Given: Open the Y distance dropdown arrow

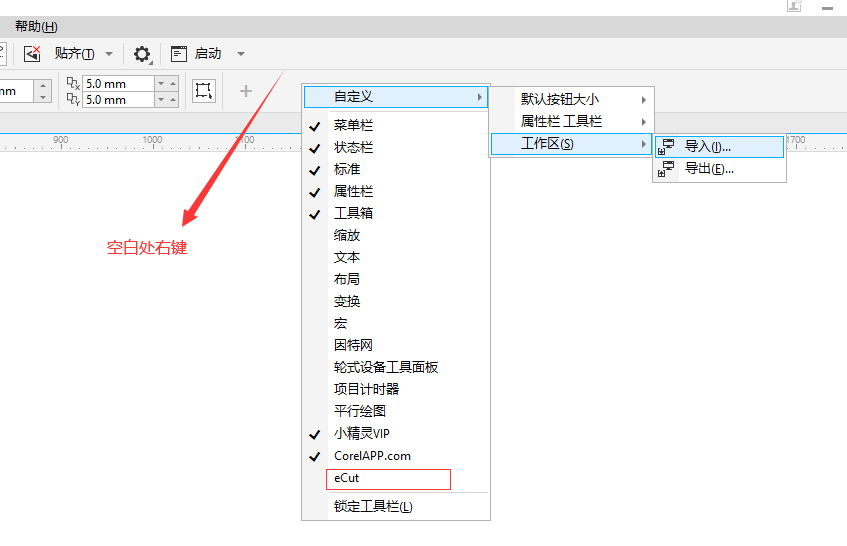Looking at the screenshot, I should click(161, 100).
